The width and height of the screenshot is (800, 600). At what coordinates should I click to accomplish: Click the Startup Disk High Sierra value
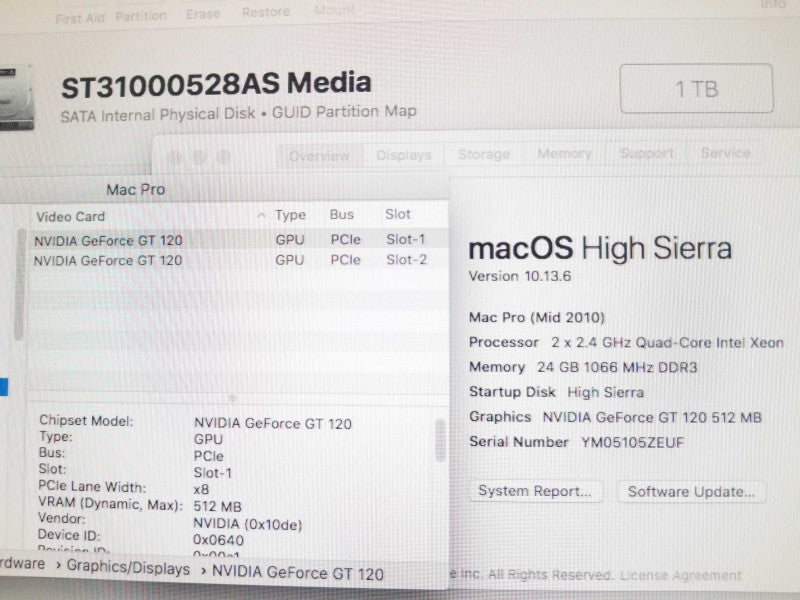[605, 392]
